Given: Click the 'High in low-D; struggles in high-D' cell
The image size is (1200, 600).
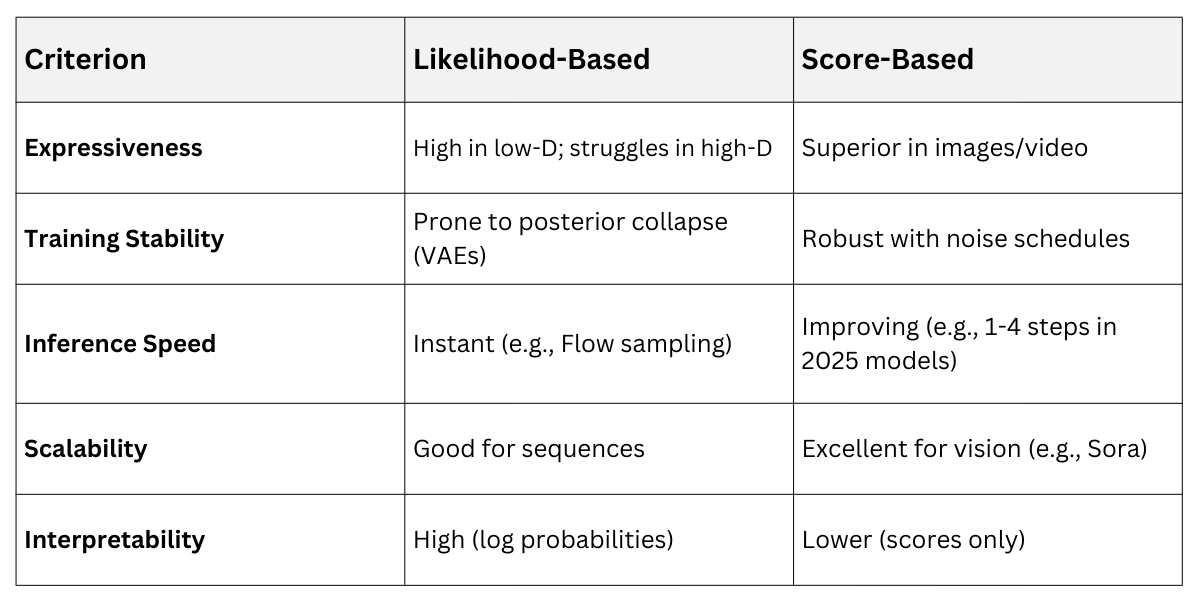Looking at the screenshot, I should [x=592, y=149].
